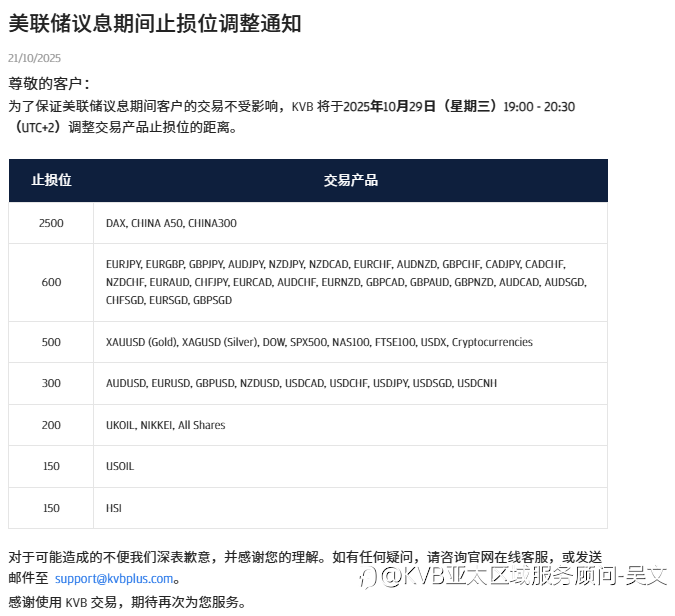Click the AUDUSD, EURUSD products row
The image size is (675, 616).
[350, 383]
